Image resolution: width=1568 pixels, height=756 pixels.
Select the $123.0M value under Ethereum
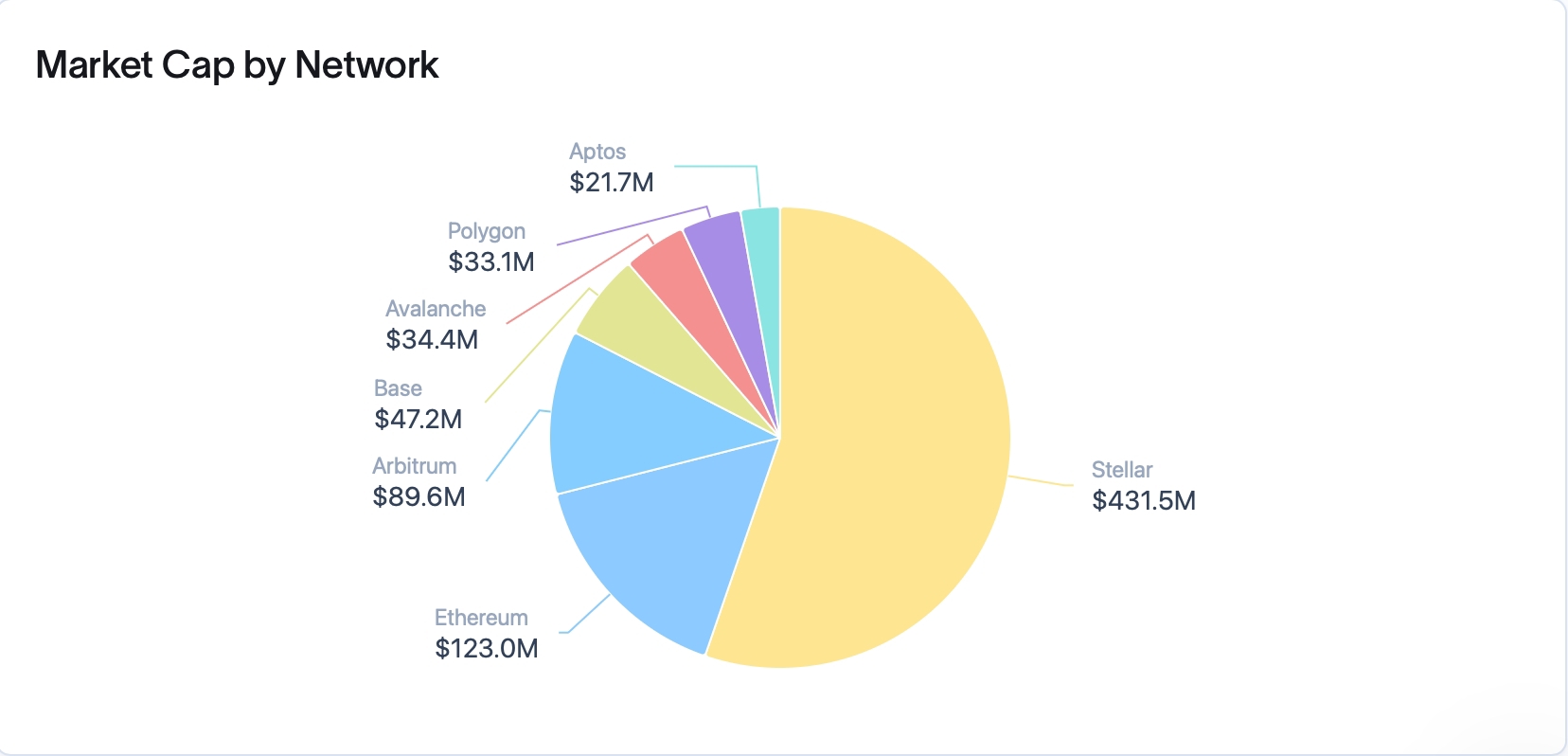point(486,648)
